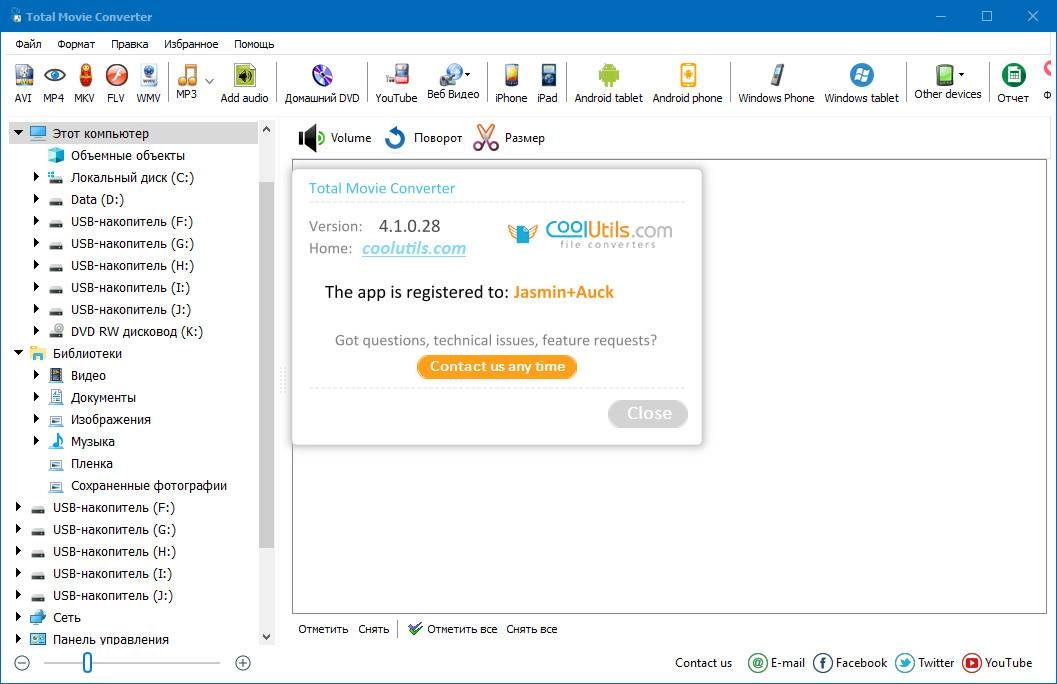Open the Правка menu

pyautogui.click(x=129, y=44)
